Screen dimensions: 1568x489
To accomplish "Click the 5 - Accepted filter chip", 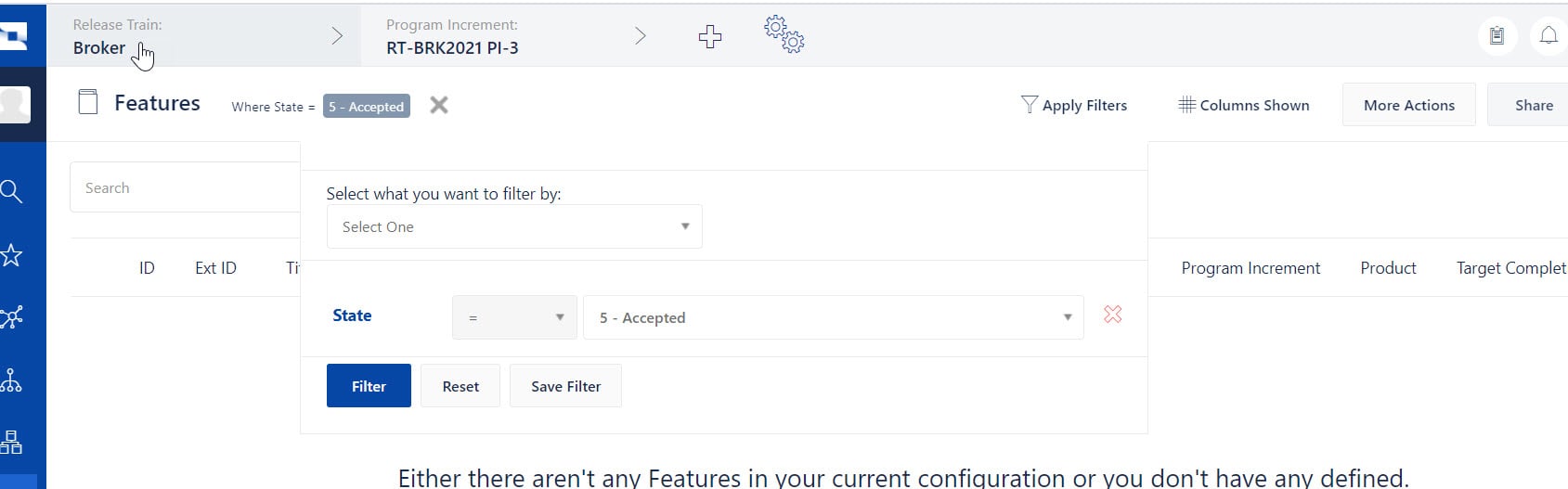I will [x=367, y=107].
